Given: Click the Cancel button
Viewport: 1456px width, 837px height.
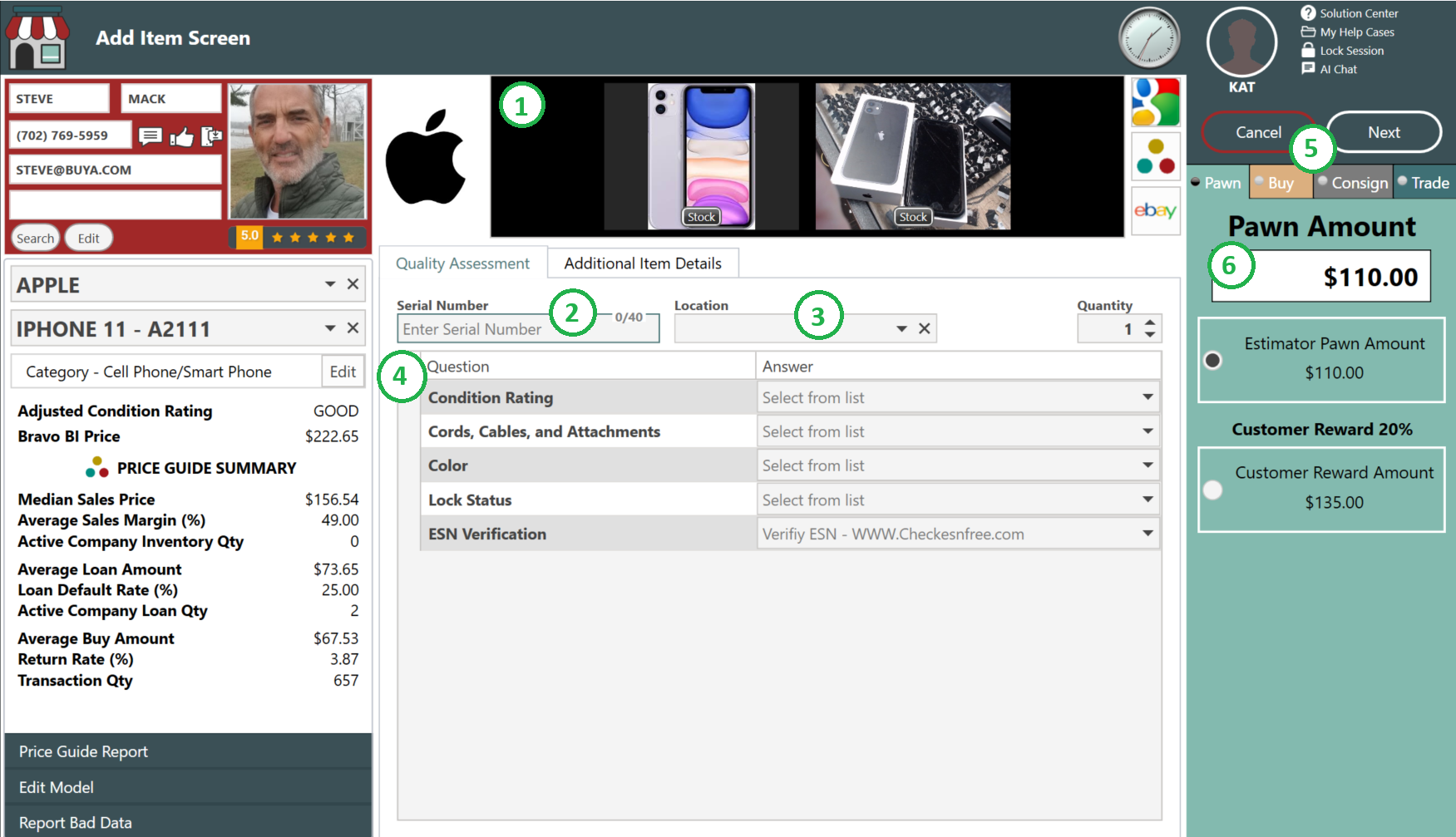Looking at the screenshot, I should coord(1258,132).
